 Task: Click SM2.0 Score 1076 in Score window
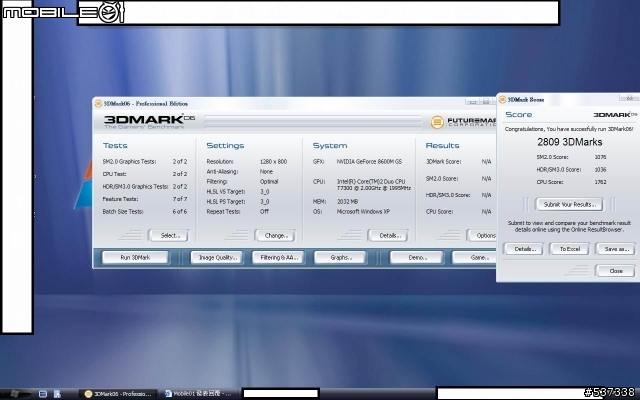(600, 157)
